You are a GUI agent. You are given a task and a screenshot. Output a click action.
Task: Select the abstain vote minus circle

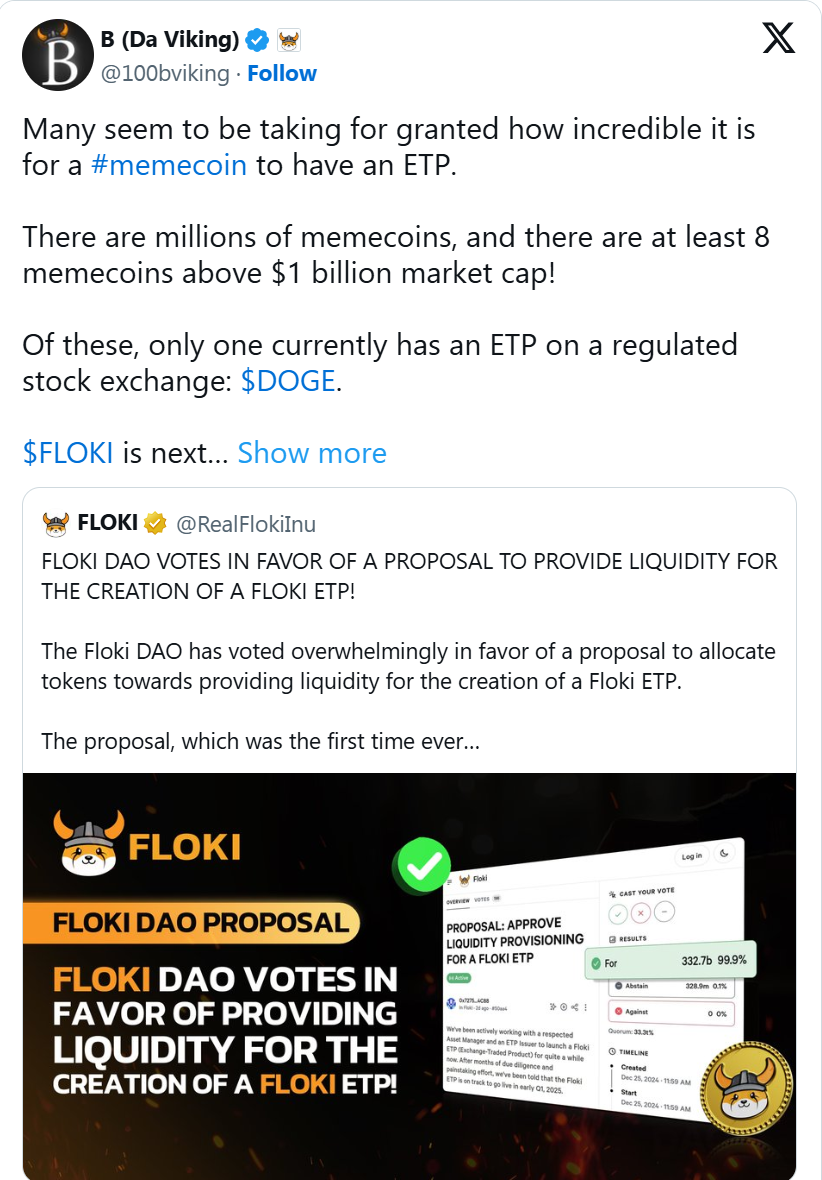(666, 912)
